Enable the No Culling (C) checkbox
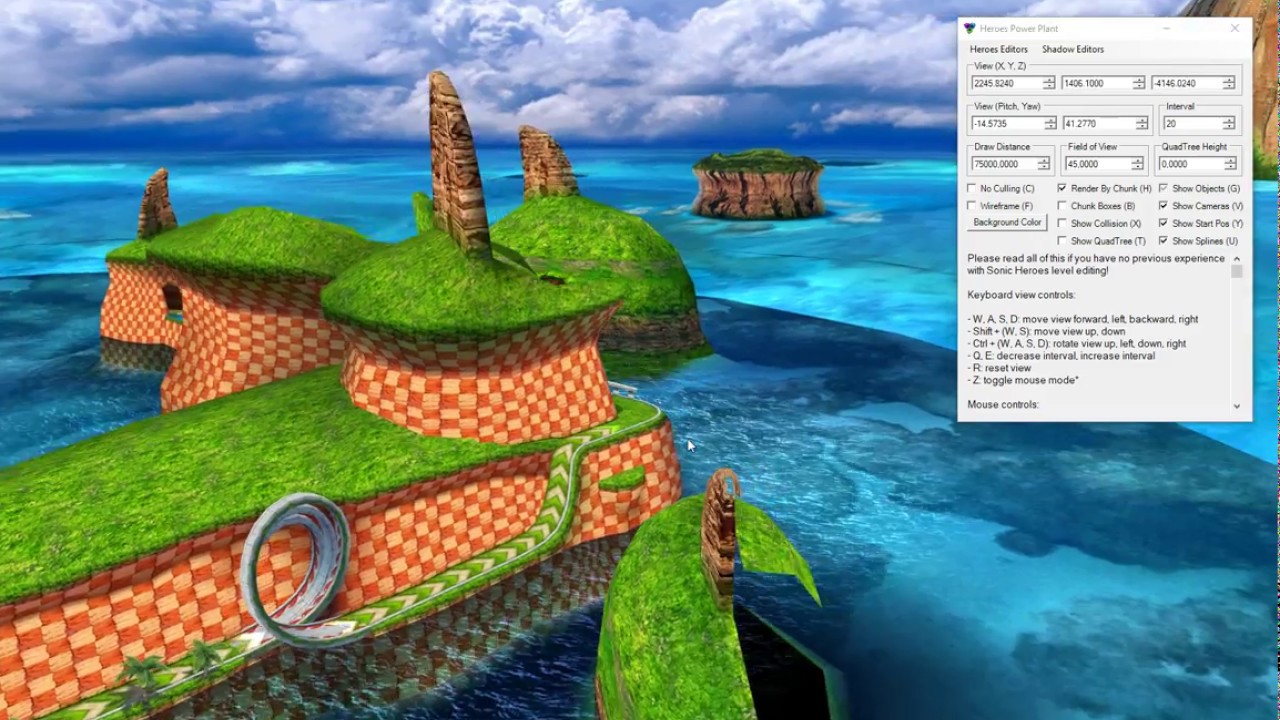 pos(972,188)
